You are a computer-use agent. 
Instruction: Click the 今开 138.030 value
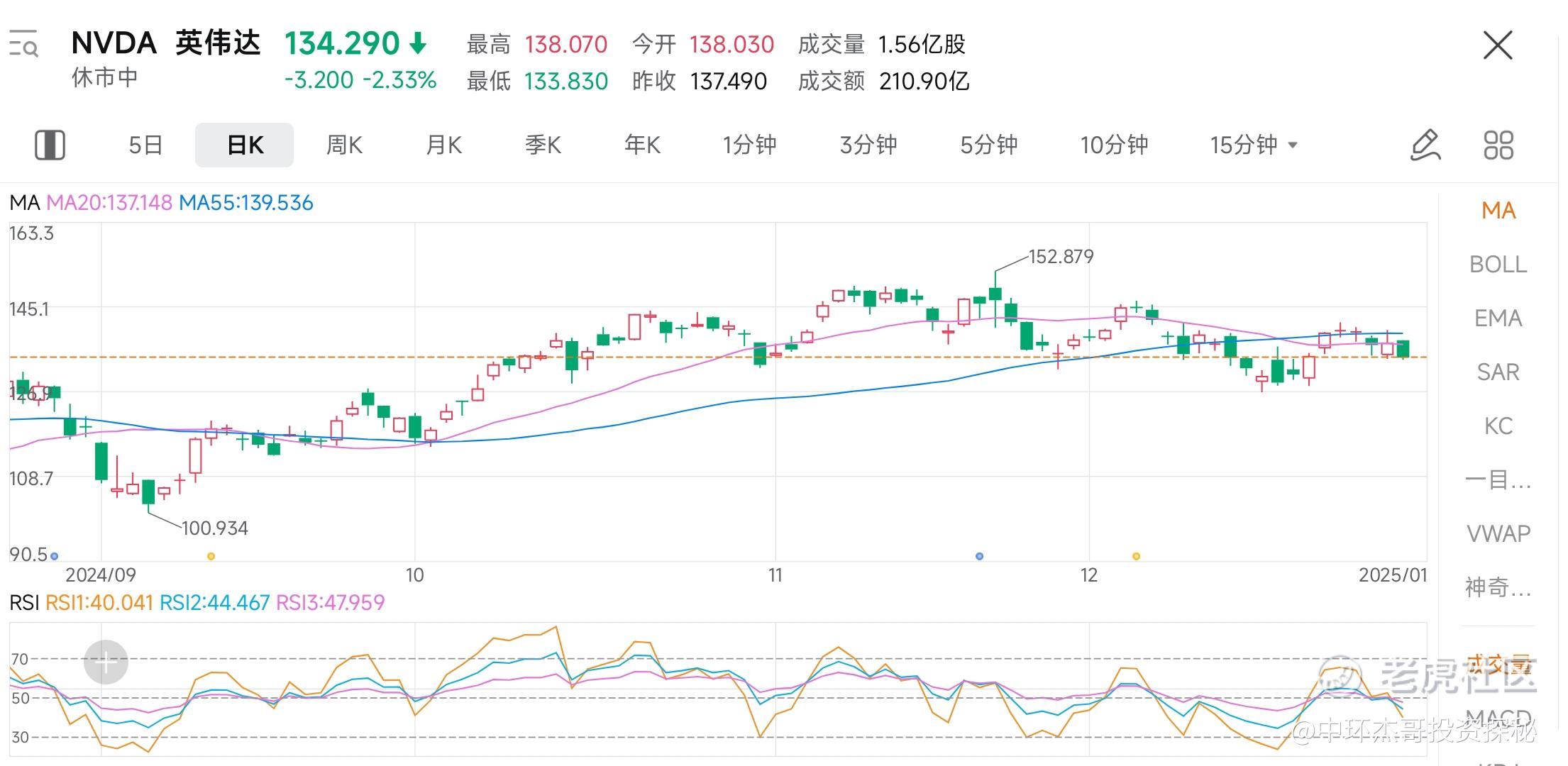click(731, 45)
